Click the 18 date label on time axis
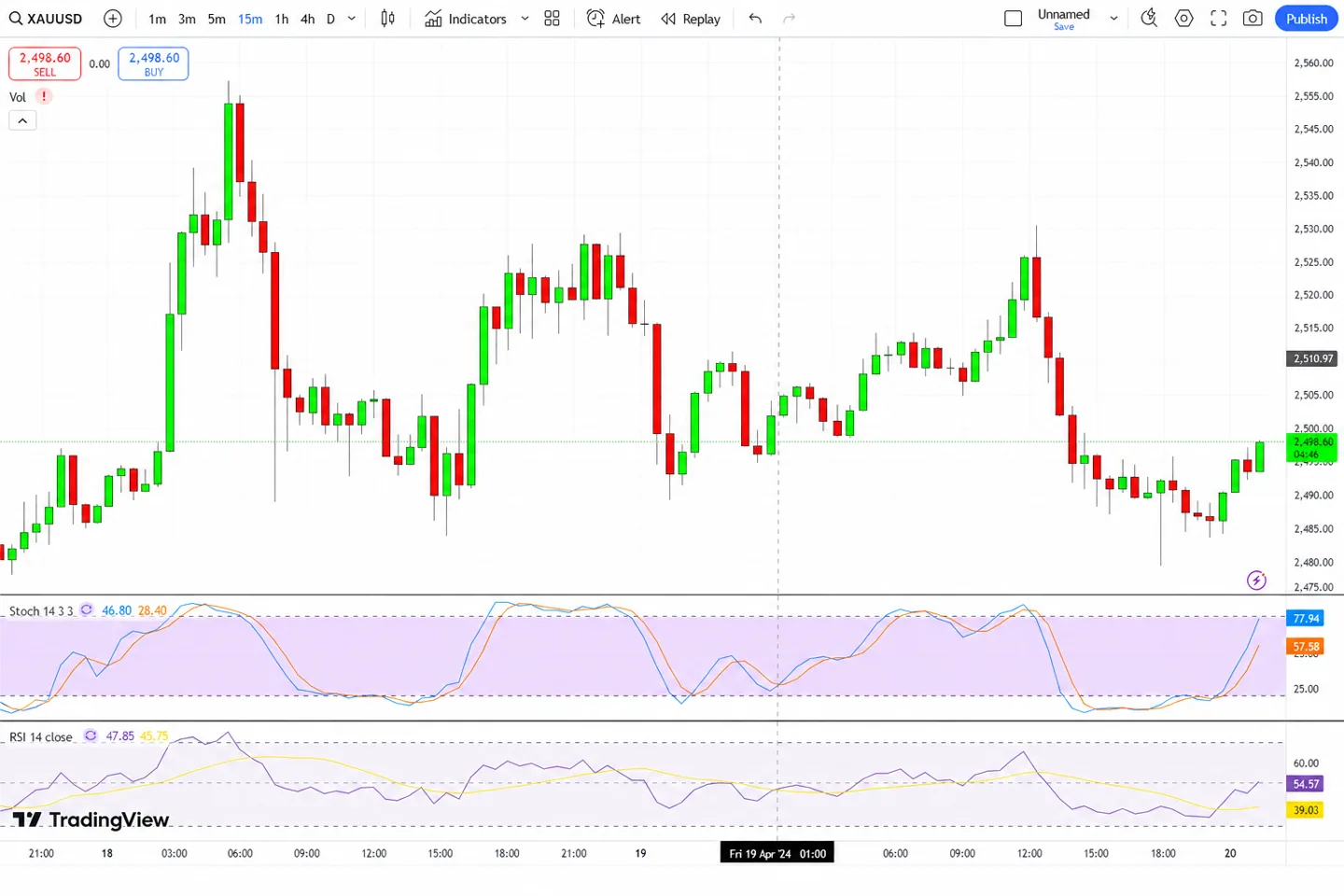This screenshot has height=896, width=1344. pyautogui.click(x=107, y=853)
